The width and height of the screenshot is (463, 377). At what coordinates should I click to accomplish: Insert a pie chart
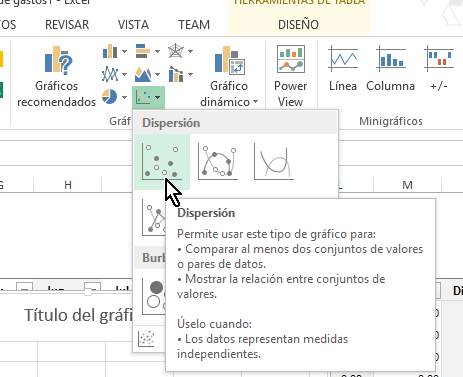click(110, 97)
